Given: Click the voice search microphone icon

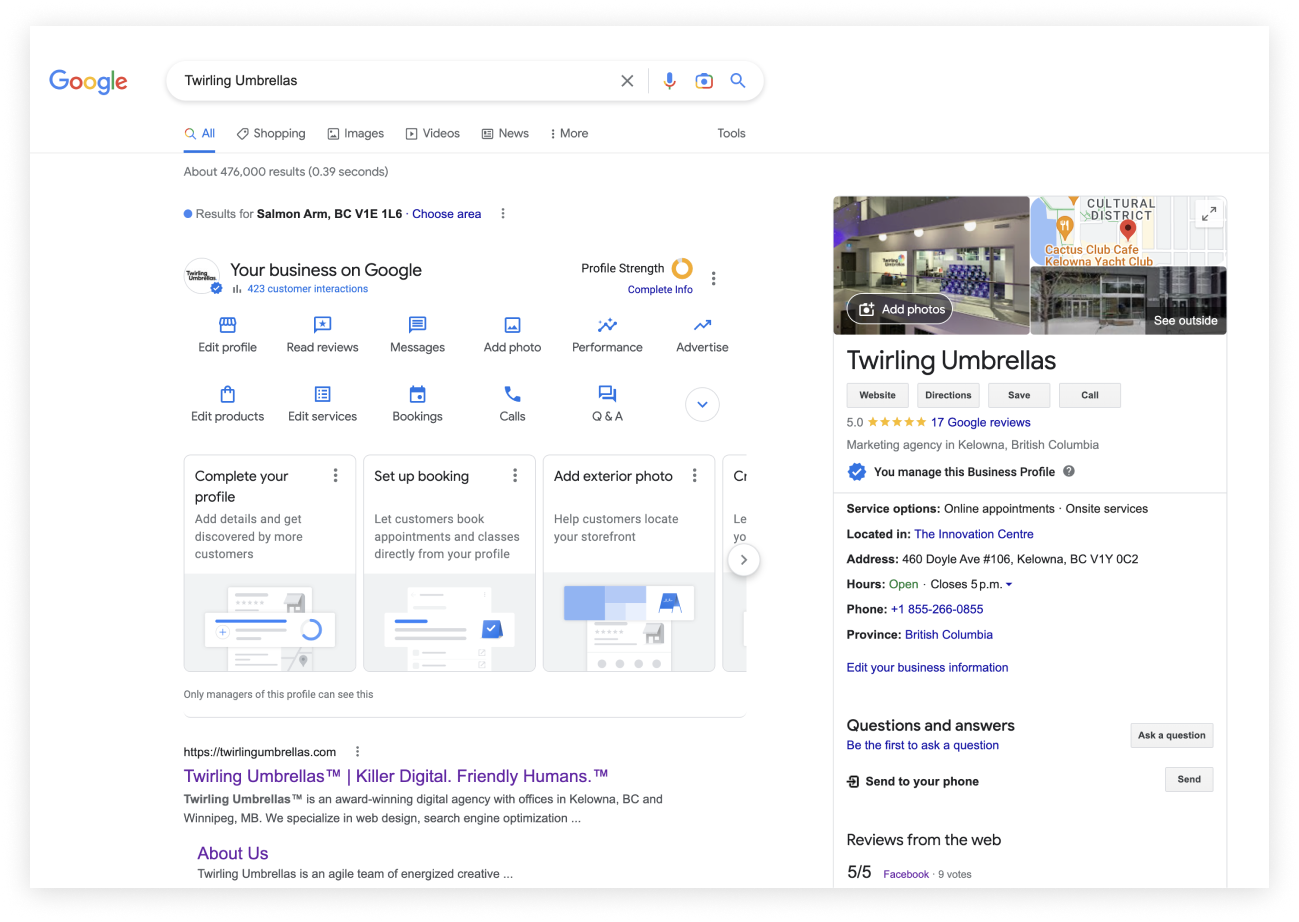Looking at the screenshot, I should pyautogui.click(x=670, y=81).
